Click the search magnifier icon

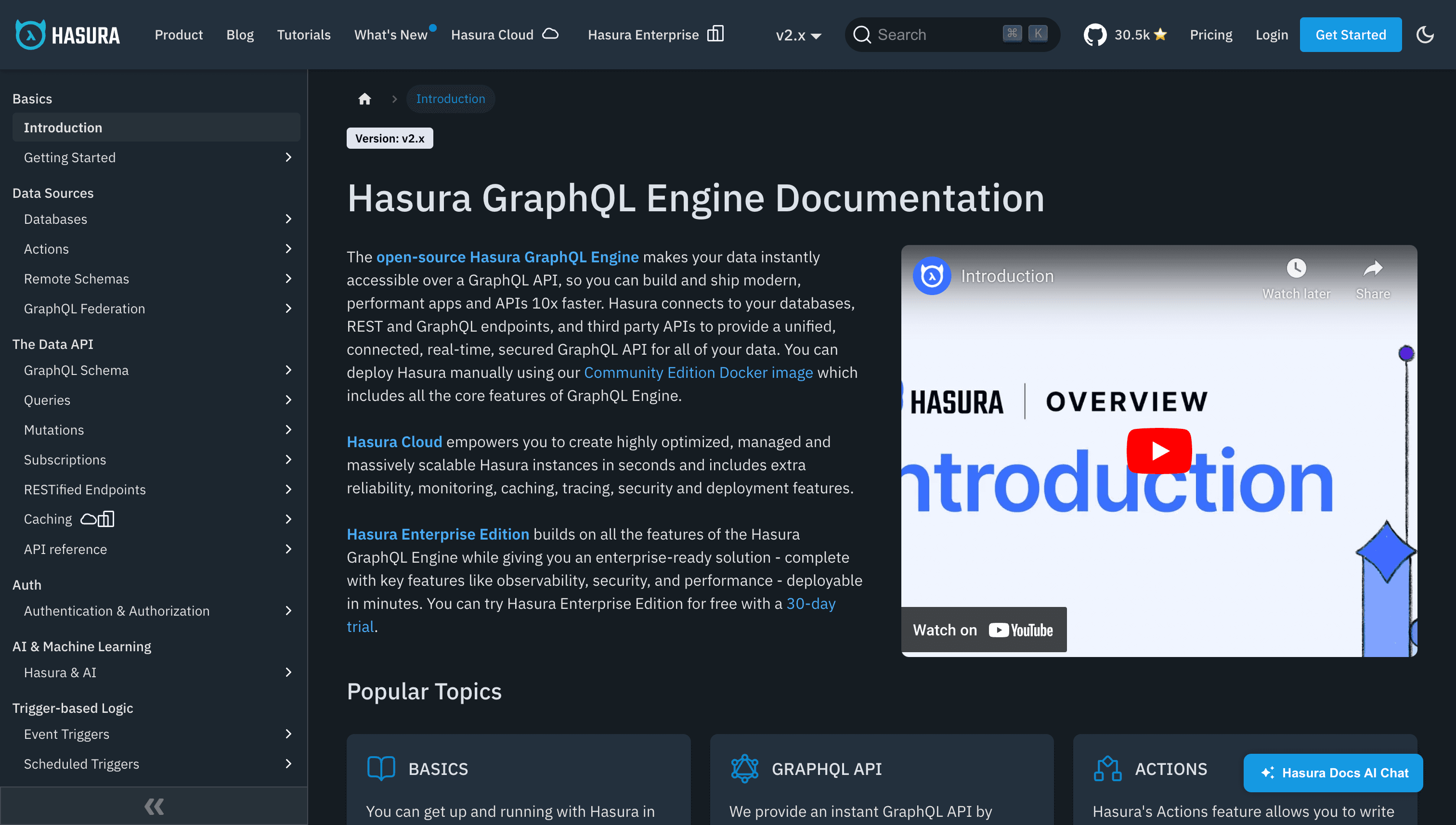coord(862,35)
